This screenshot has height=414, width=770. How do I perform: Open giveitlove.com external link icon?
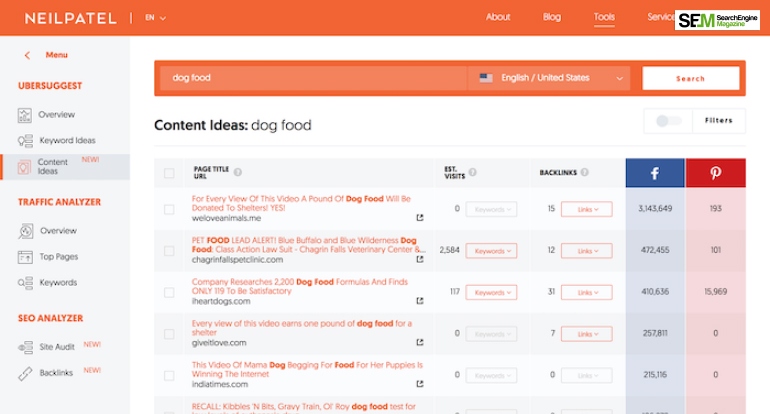pos(420,342)
